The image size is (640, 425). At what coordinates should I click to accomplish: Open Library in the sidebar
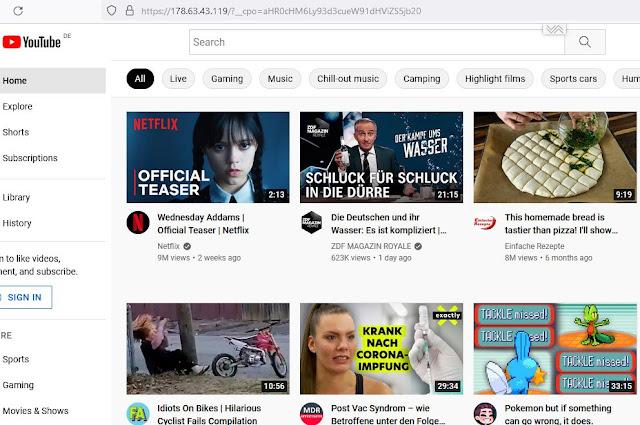pyautogui.click(x=53, y=198)
